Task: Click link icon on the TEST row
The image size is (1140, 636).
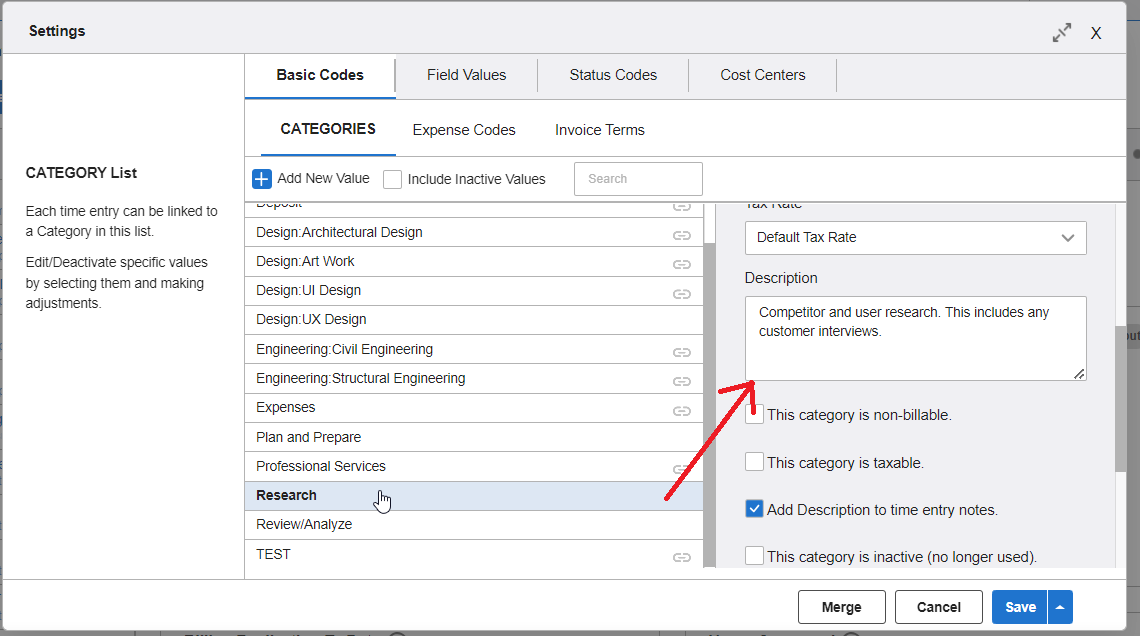Action: click(x=682, y=556)
